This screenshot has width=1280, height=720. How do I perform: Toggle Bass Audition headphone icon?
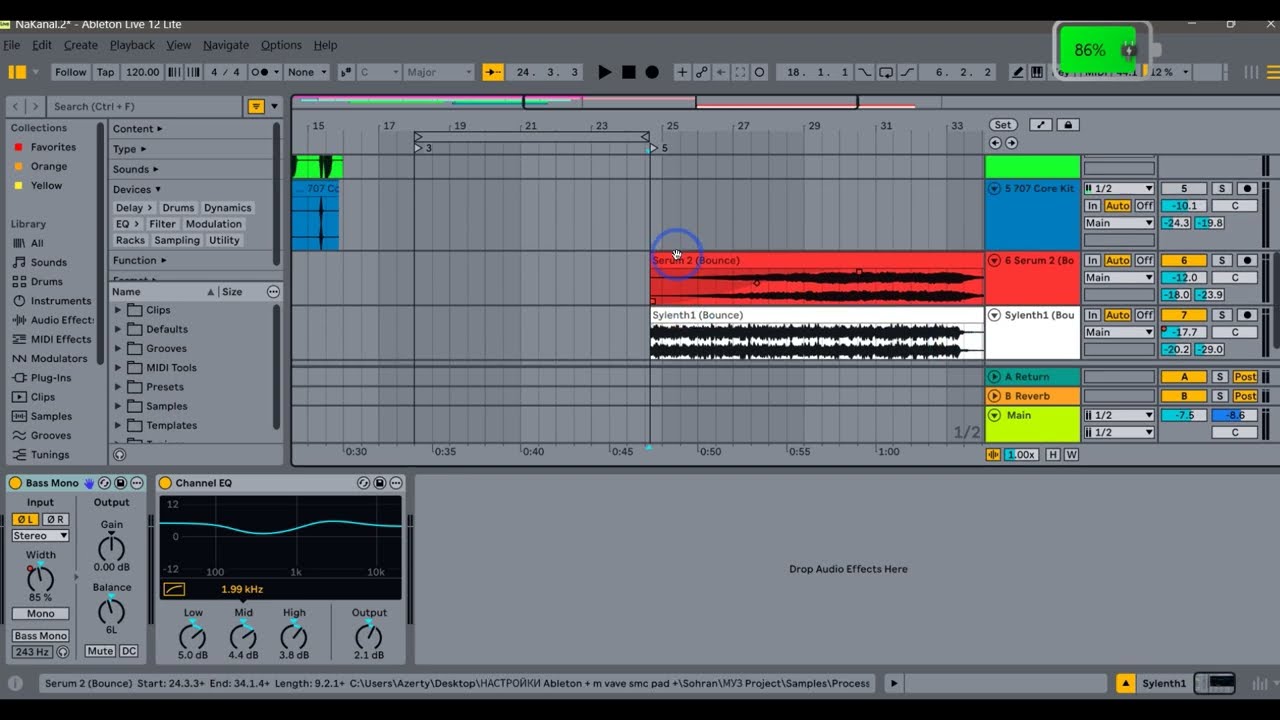click(63, 652)
